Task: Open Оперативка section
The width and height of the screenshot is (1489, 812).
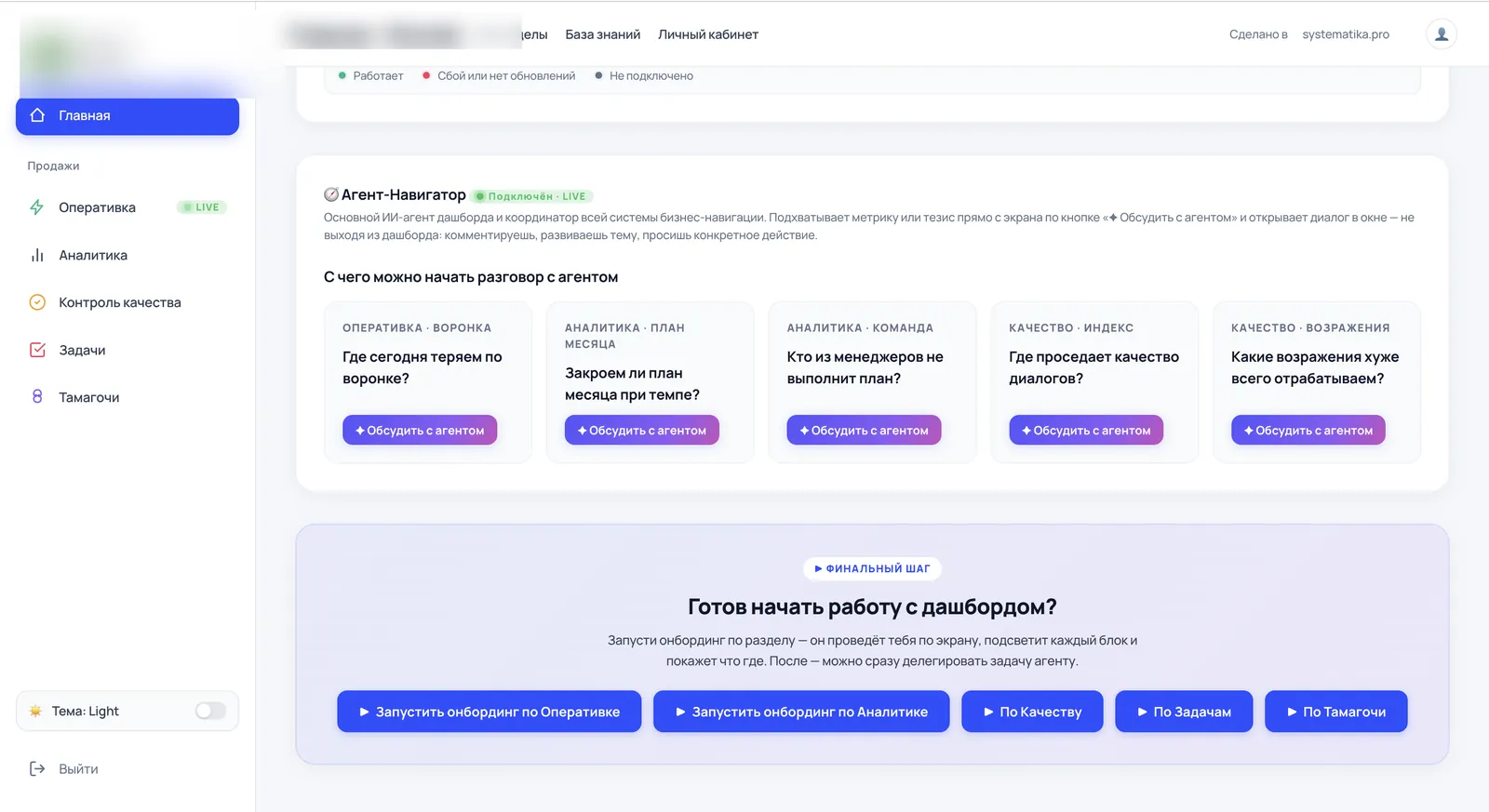Action: tap(127, 207)
